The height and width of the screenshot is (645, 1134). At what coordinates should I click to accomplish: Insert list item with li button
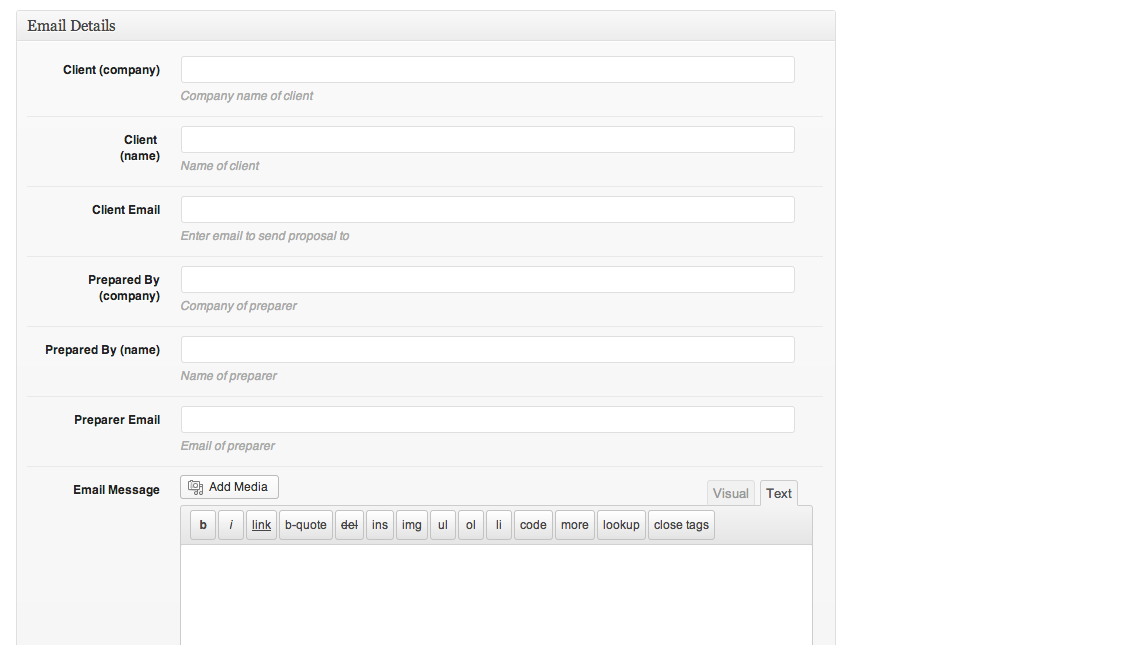(499, 525)
